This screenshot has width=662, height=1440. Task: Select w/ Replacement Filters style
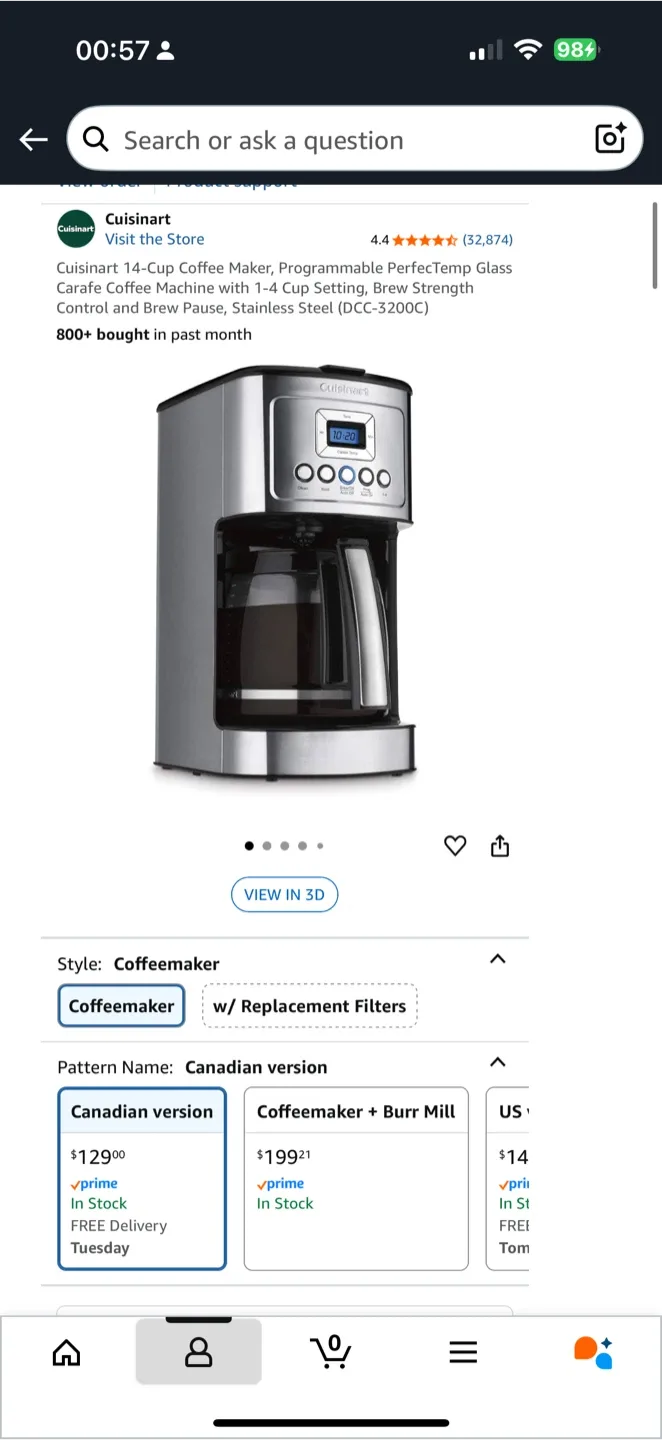click(310, 1006)
